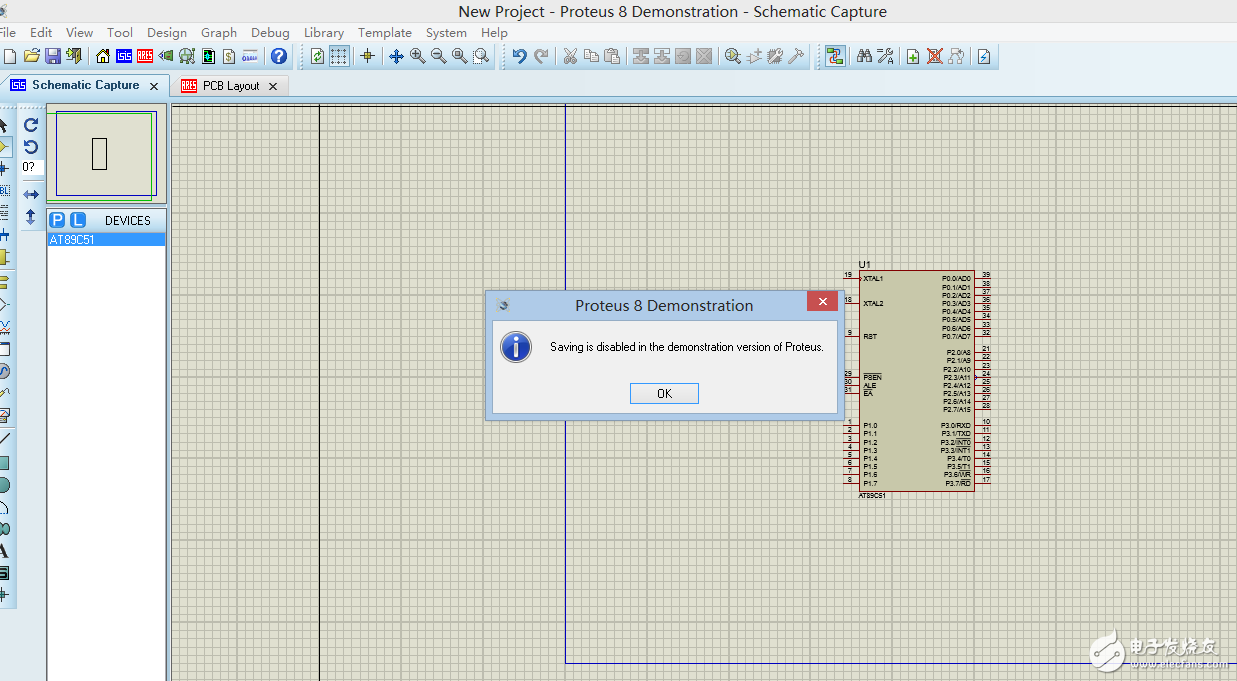Open the View menu

pos(80,32)
